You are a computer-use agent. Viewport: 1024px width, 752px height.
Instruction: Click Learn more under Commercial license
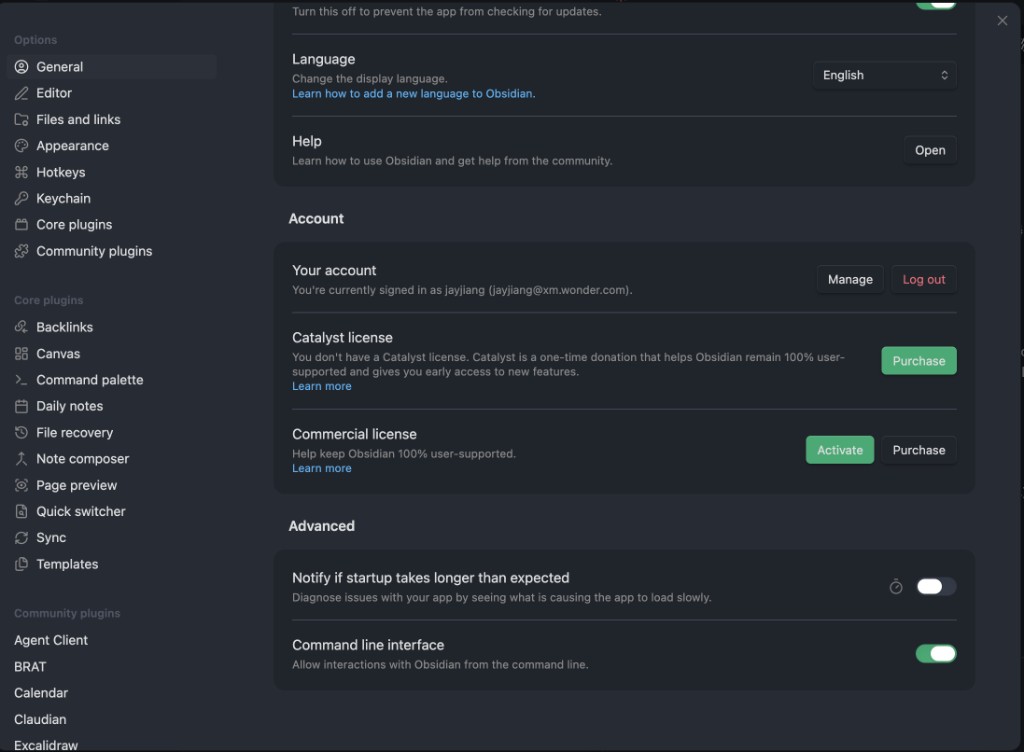322,469
